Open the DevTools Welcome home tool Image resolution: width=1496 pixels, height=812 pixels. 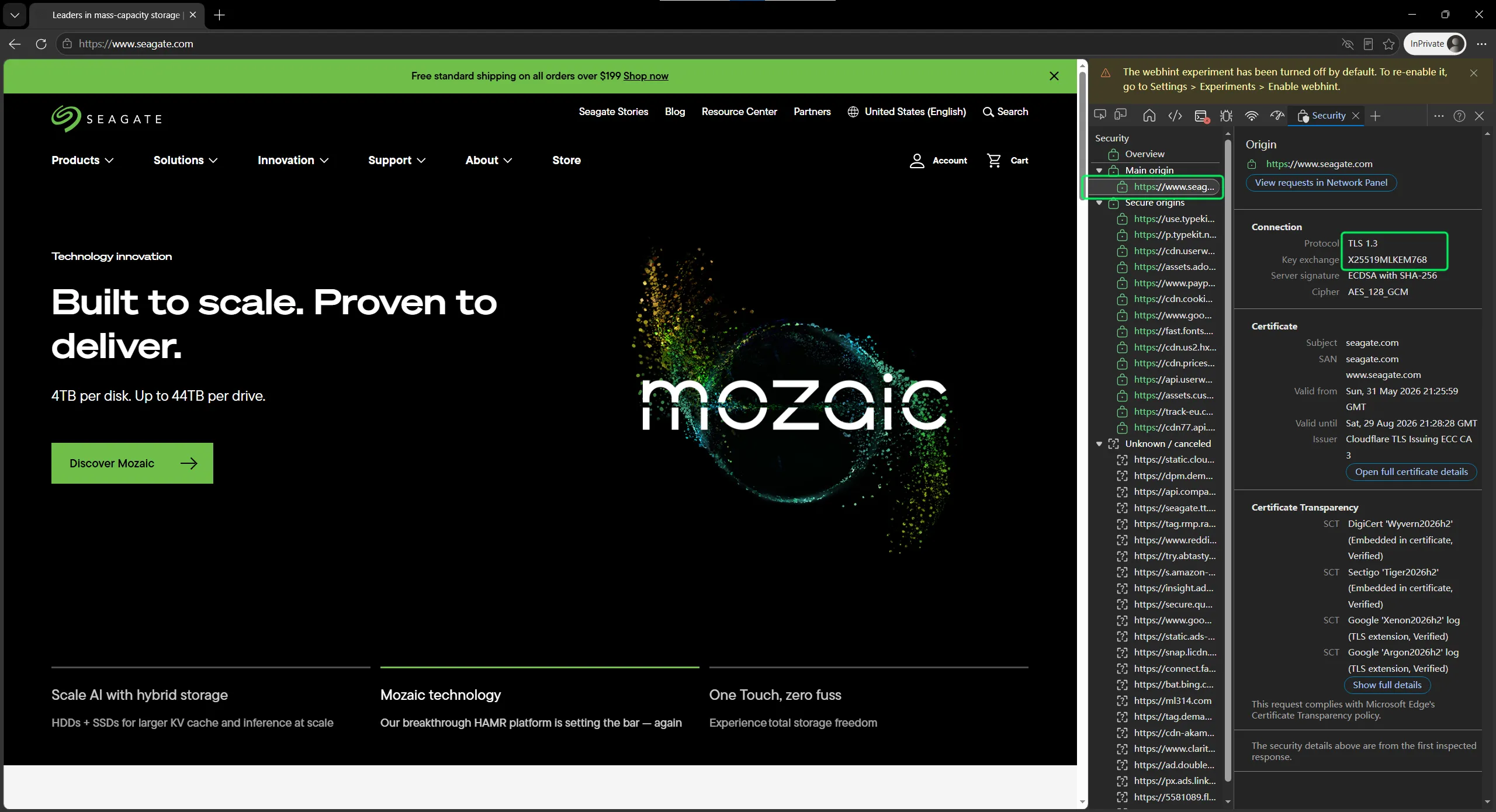pos(1149,116)
